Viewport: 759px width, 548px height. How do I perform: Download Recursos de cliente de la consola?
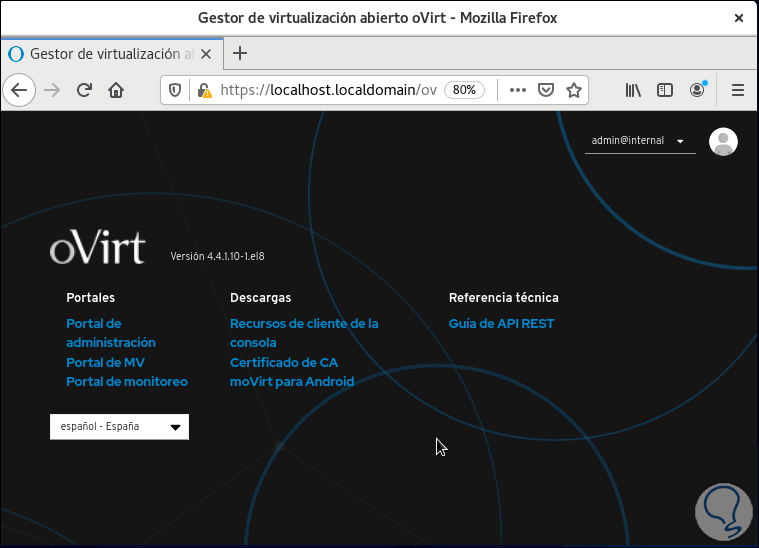(304, 333)
